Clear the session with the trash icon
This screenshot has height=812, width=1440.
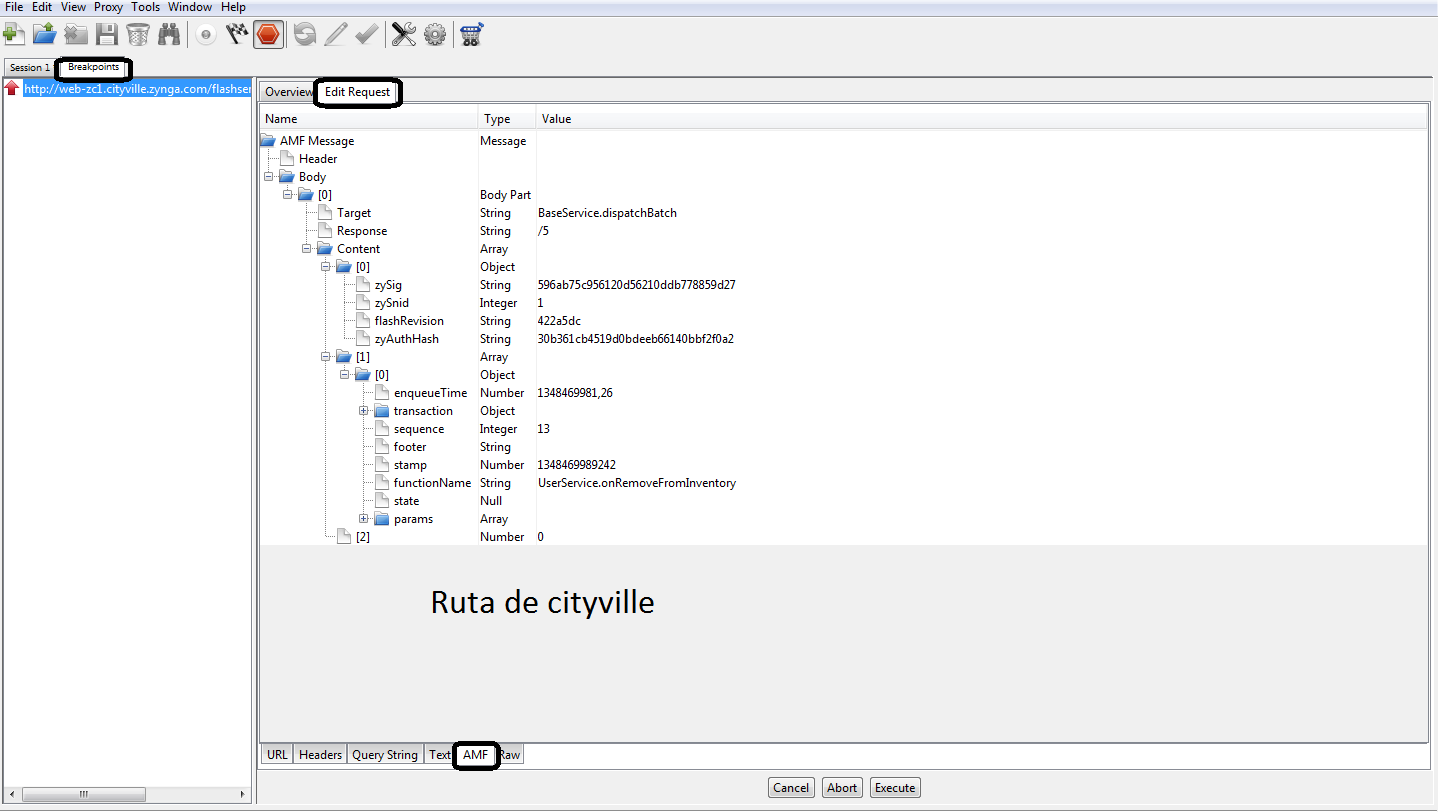pos(138,35)
